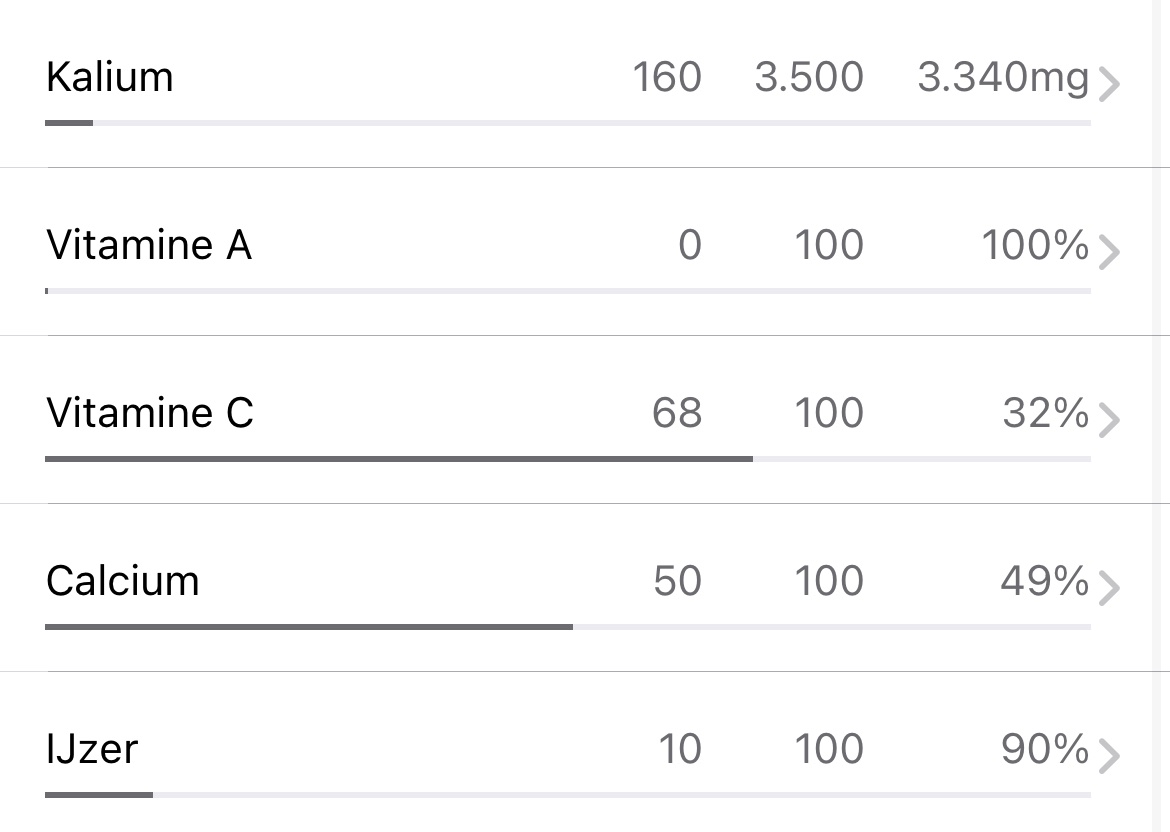
Task: Open the Vitamine C nutrient entry
Action: click(150, 413)
